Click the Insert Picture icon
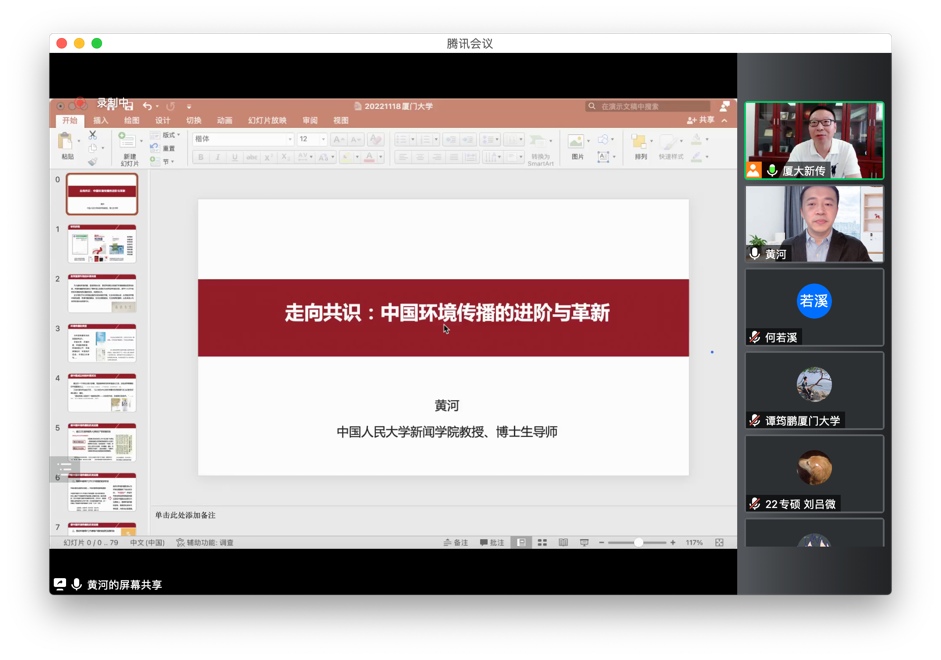Image resolution: width=941 pixels, height=660 pixels. pos(577,143)
